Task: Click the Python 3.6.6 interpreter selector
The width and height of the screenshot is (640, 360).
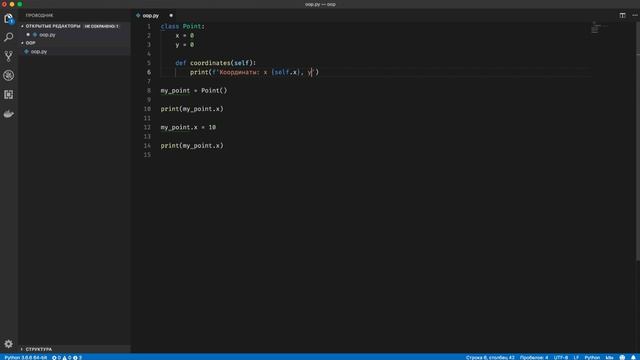Action: 26,357
